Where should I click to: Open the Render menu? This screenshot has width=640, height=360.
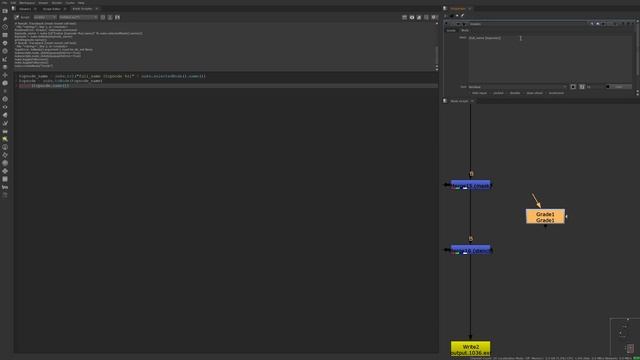tap(57, 3)
